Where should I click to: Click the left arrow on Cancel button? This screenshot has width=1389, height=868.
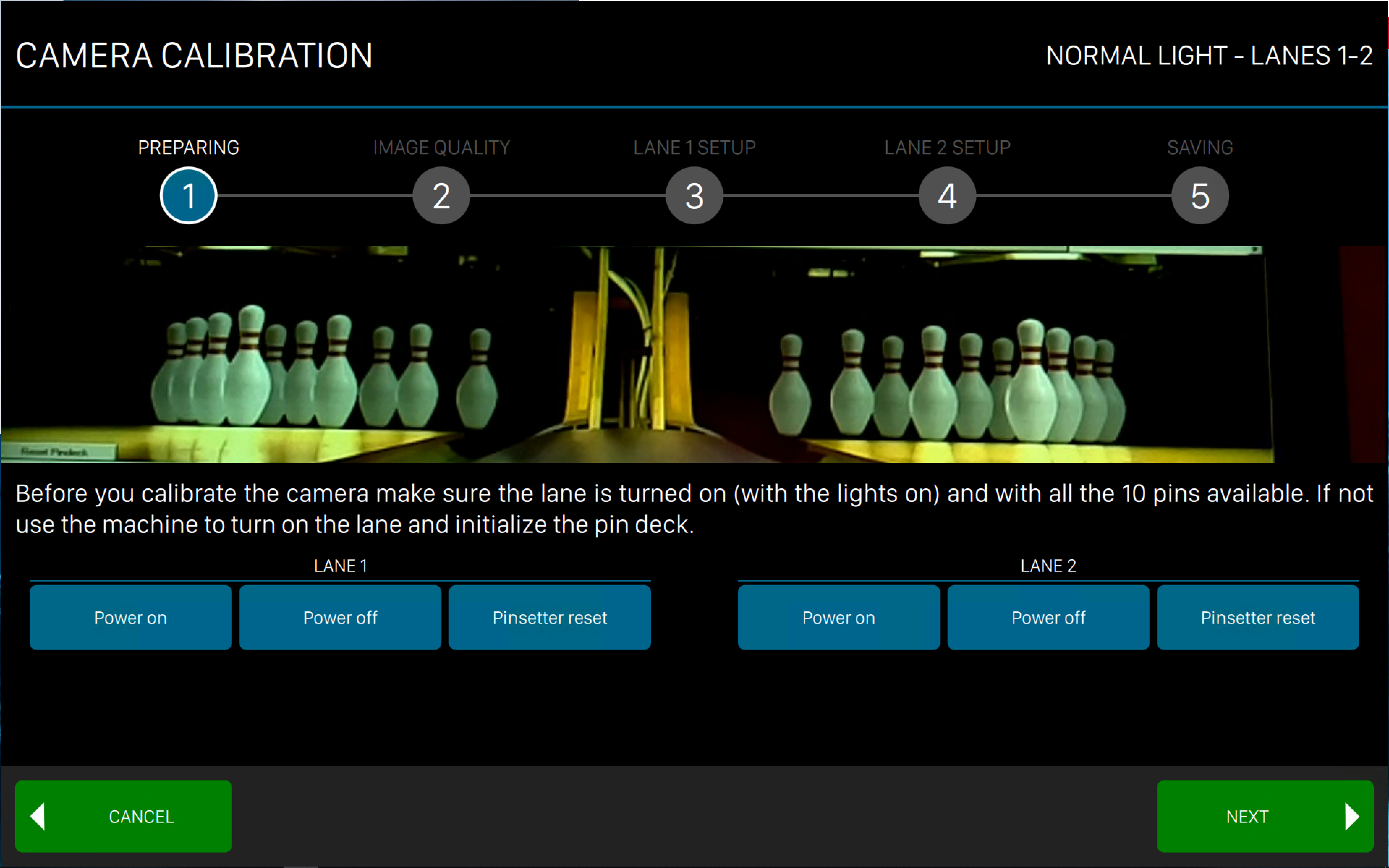[x=38, y=816]
